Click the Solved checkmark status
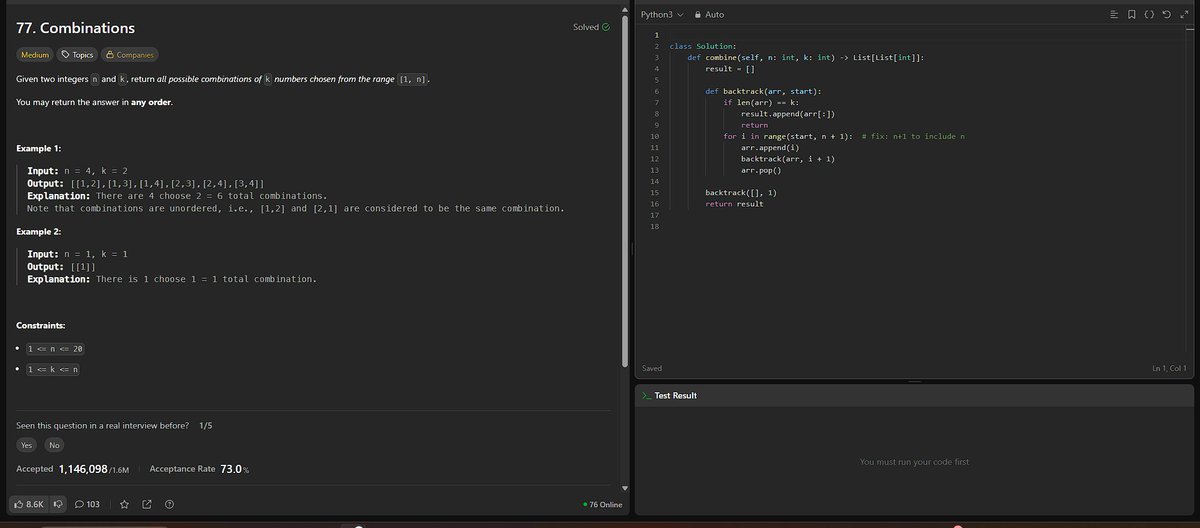1200x528 pixels. pyautogui.click(x=591, y=27)
